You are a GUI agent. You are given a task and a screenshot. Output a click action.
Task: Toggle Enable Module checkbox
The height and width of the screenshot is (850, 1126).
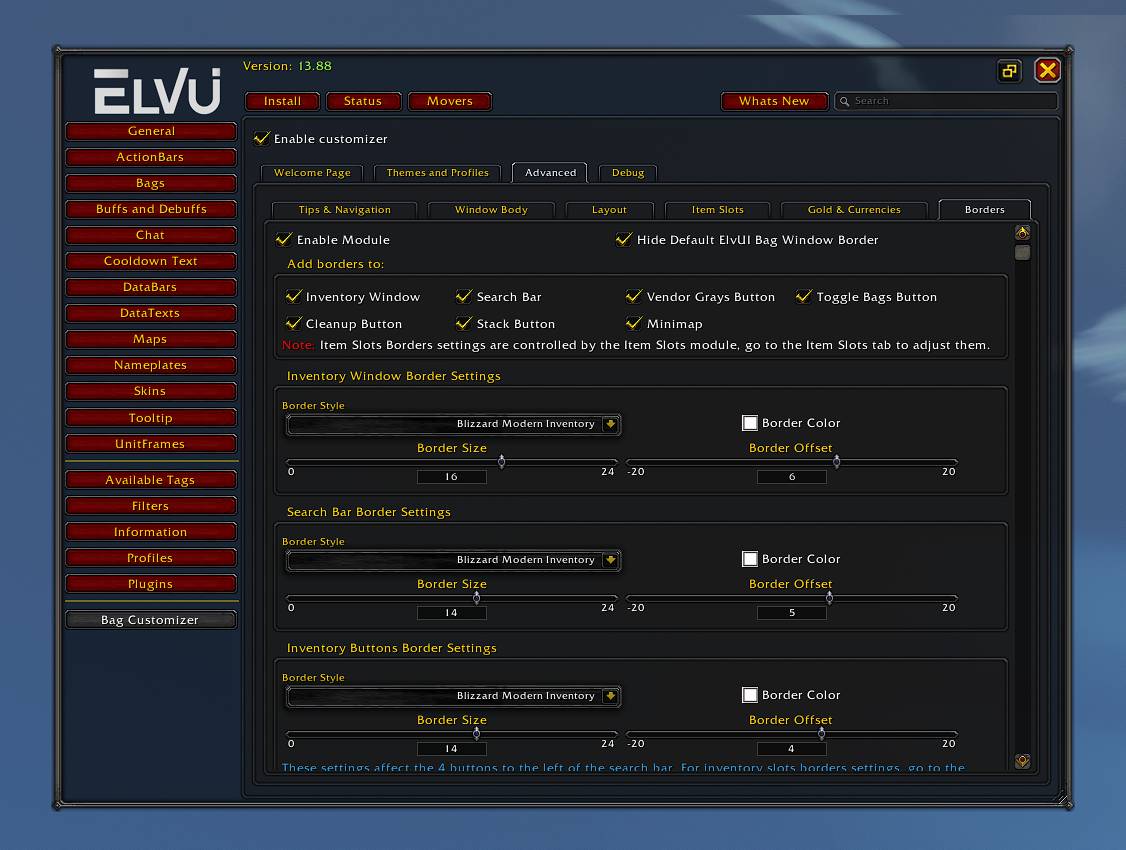point(284,240)
